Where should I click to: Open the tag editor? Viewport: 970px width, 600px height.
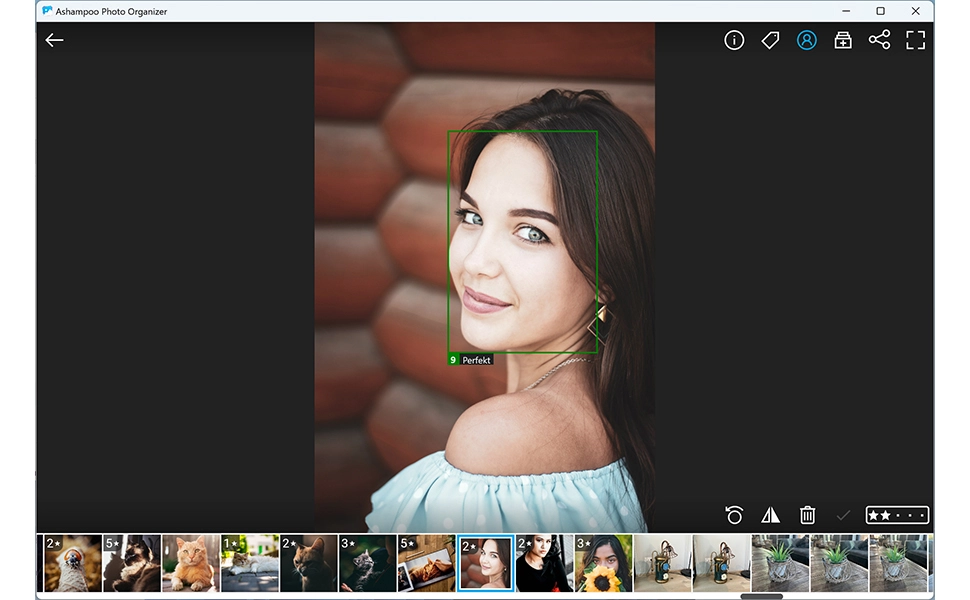point(770,40)
